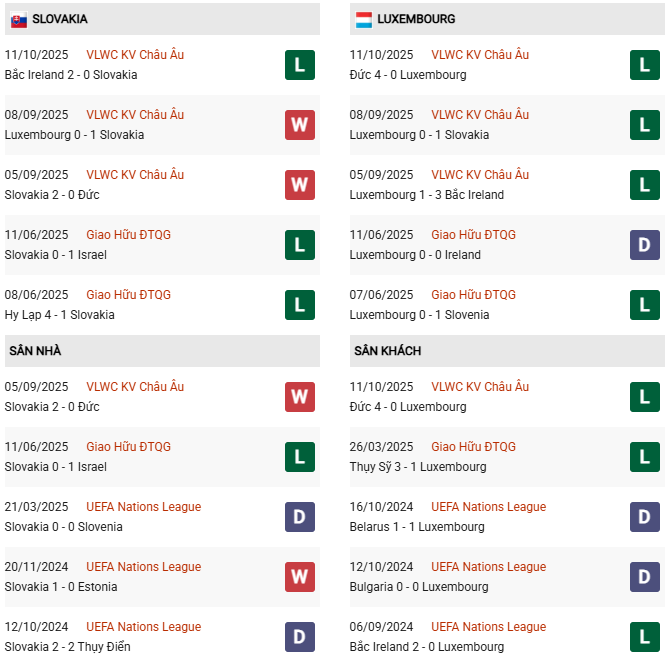
Task: Open UEFA Nations League link dated 20/11/2024
Action: coord(143,567)
